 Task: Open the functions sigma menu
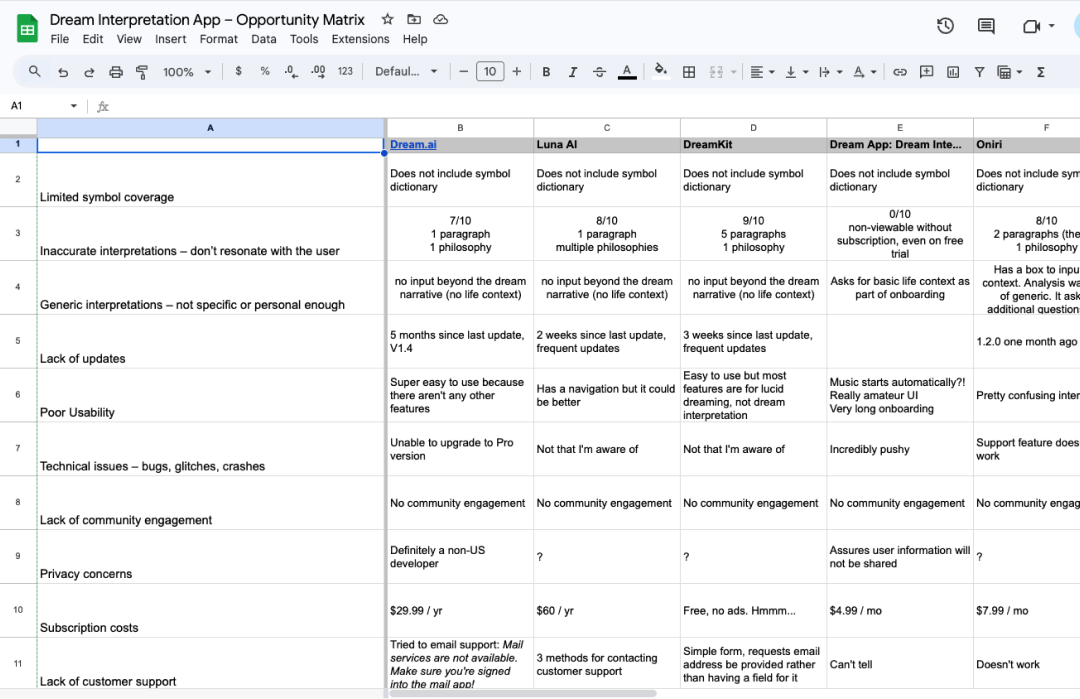point(1041,72)
